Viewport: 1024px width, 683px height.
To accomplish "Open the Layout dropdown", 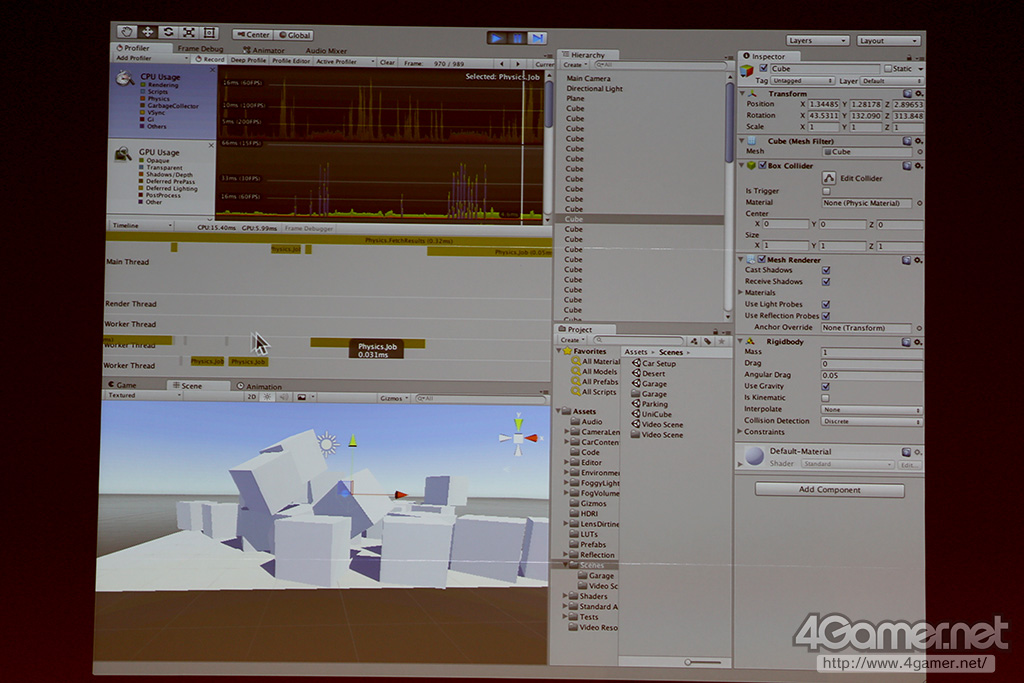I will click(x=888, y=40).
